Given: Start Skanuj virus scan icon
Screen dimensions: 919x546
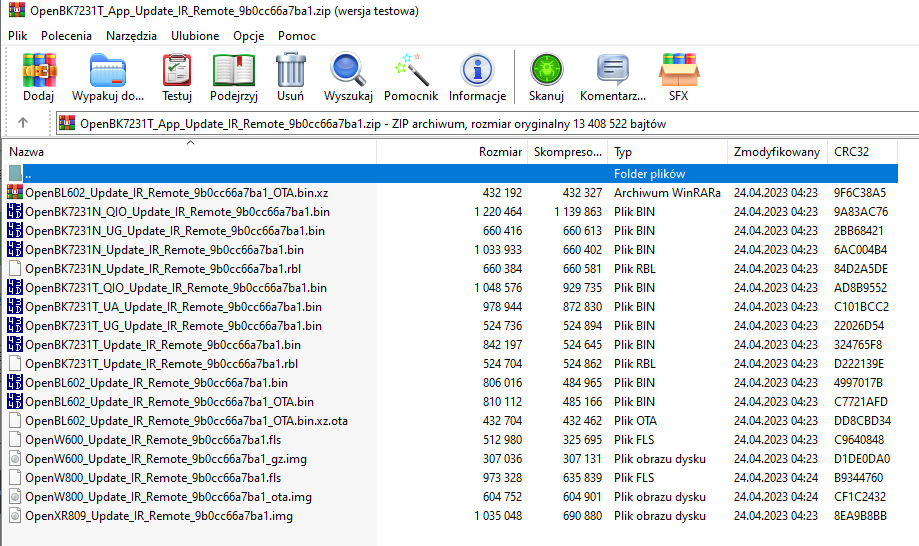Looking at the screenshot, I should (546, 70).
